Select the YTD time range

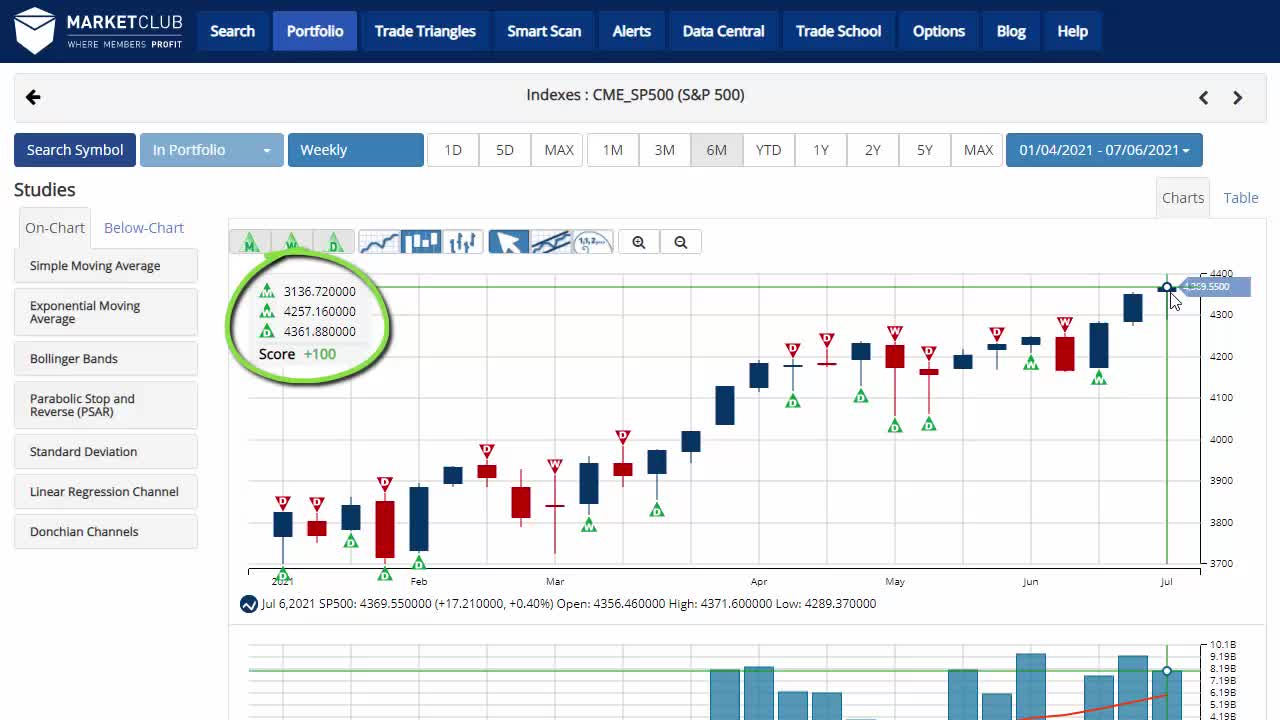click(769, 150)
